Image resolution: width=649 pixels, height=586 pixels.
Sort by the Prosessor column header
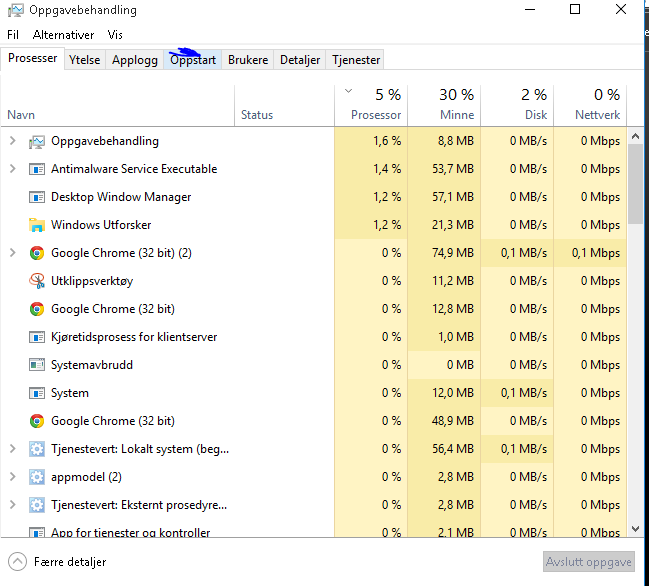[371, 106]
